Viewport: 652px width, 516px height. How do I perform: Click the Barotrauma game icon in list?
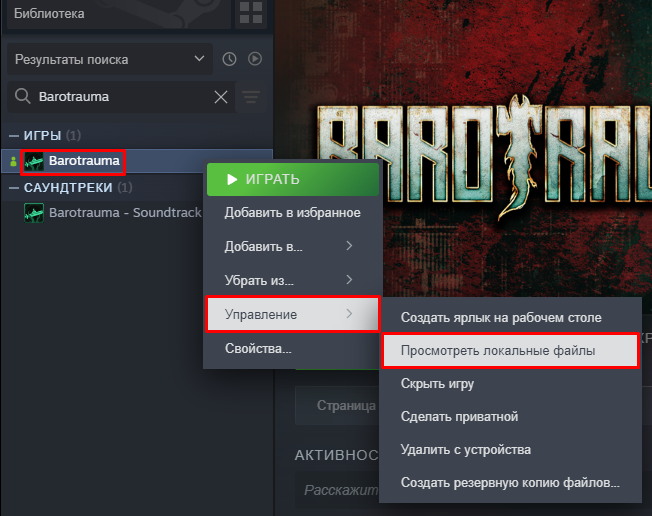pos(34,161)
